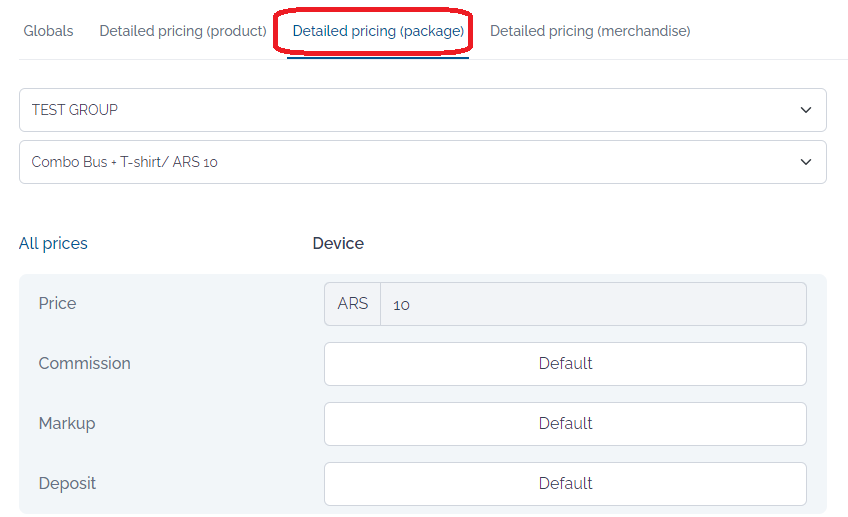The width and height of the screenshot is (848, 517).
Task: Click the ARS currency prefix box
Action: 353,304
